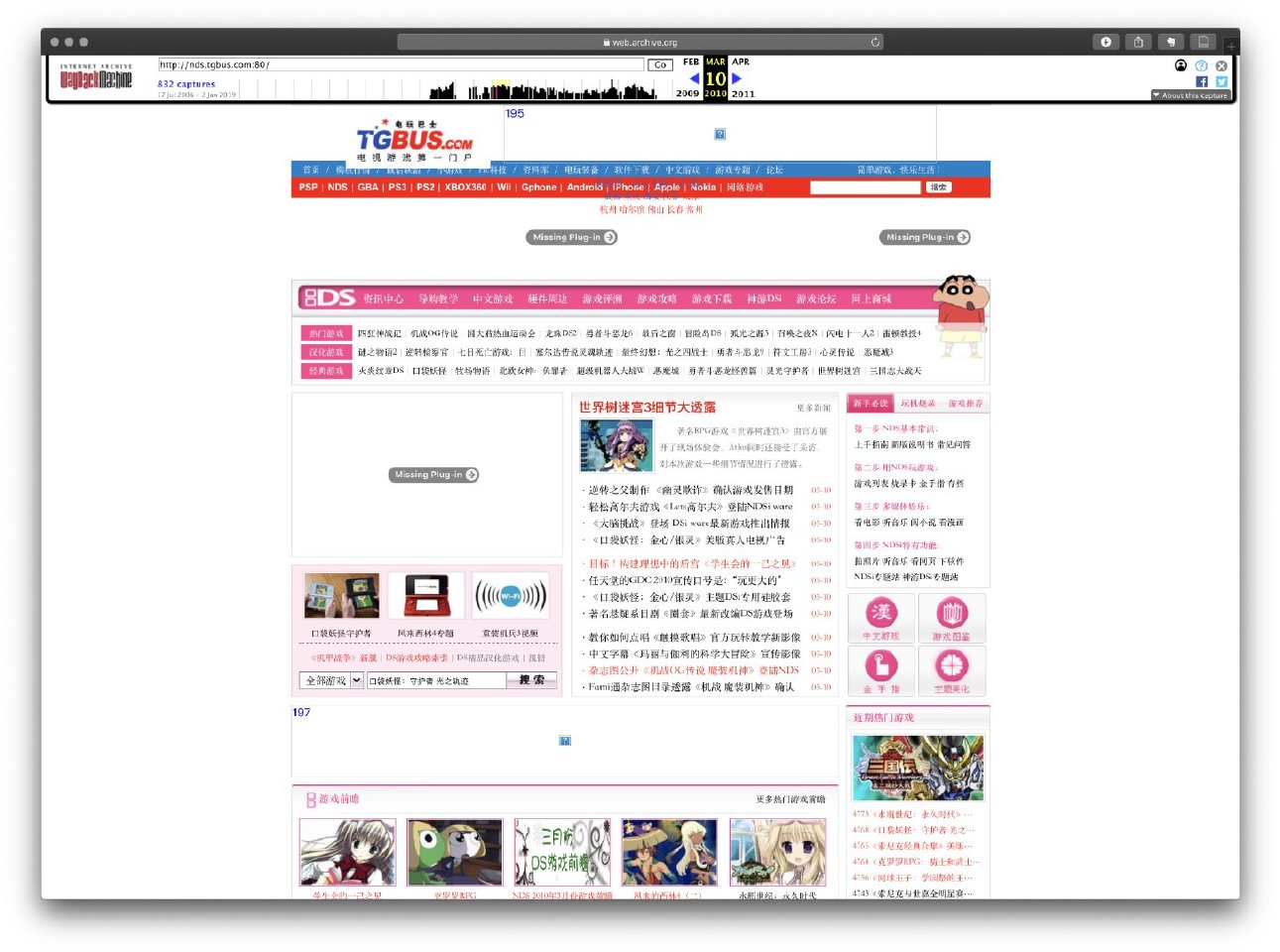
Task: Click the search field in the red bar
Action: point(865,186)
